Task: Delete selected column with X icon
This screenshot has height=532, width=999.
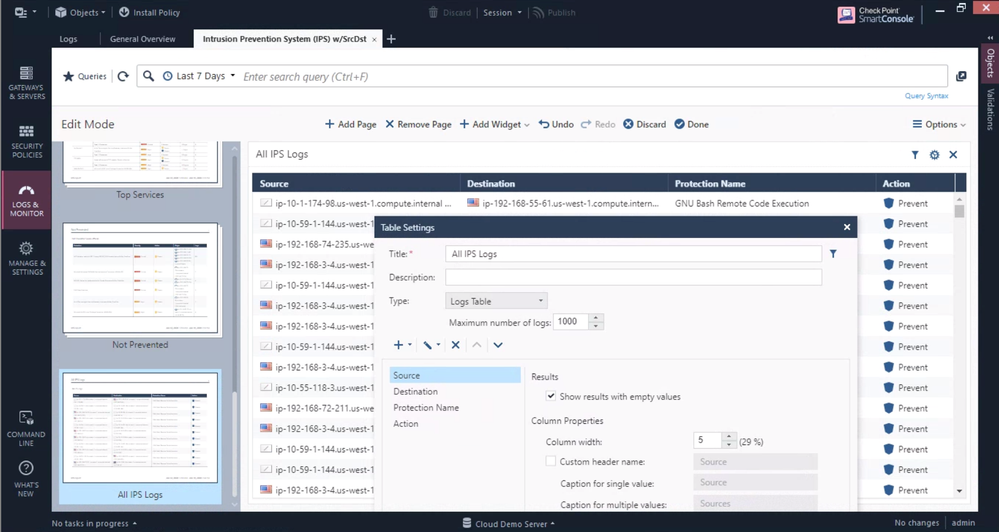Action: 456,345
